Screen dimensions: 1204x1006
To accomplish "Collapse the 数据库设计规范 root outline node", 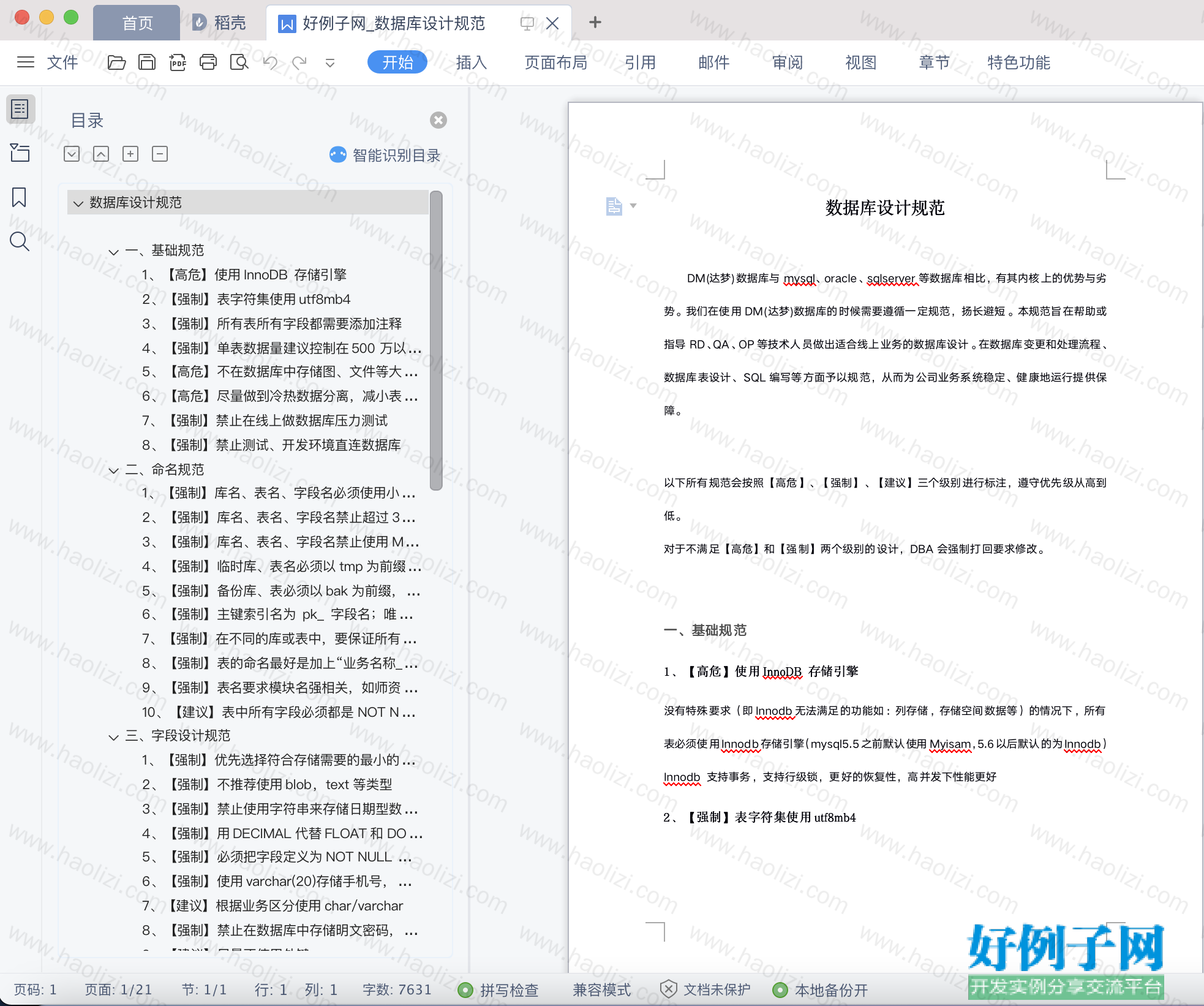I will point(78,203).
